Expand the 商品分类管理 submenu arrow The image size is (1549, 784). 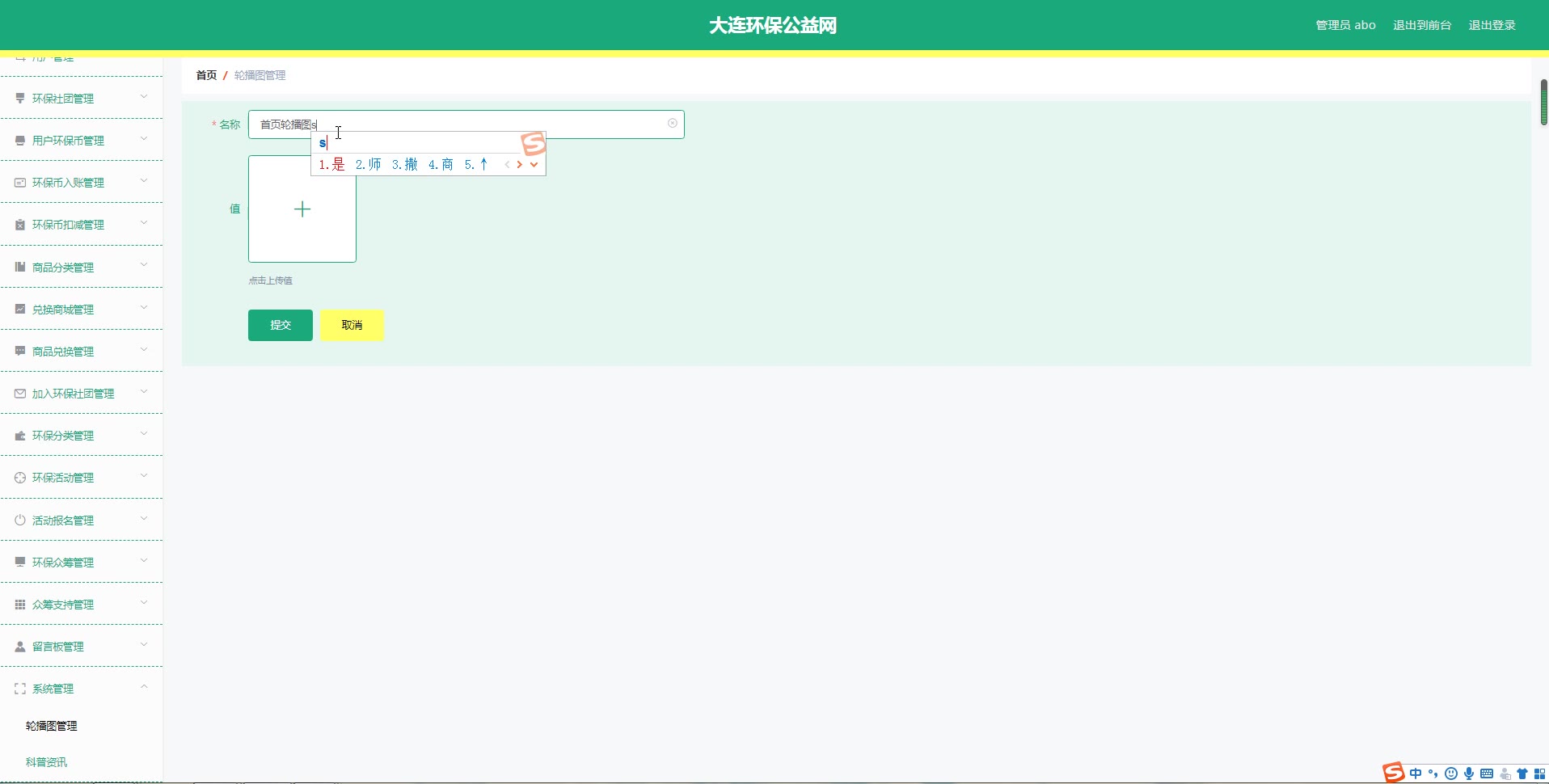[144, 265]
